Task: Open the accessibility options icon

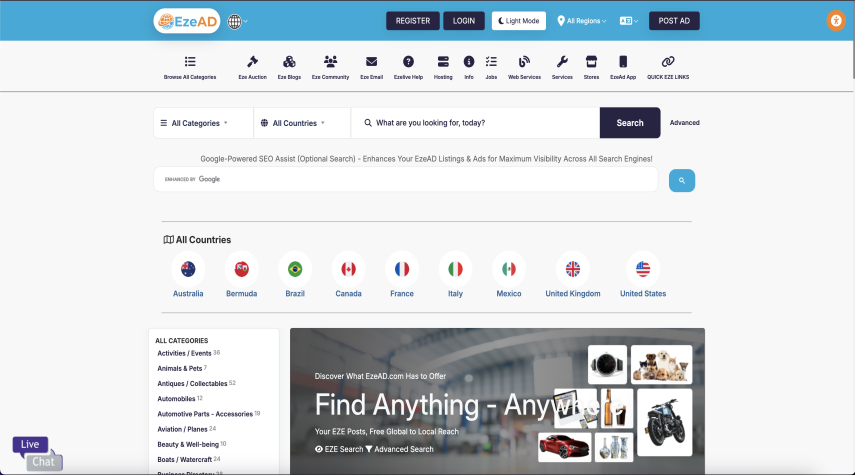Action: (835, 21)
